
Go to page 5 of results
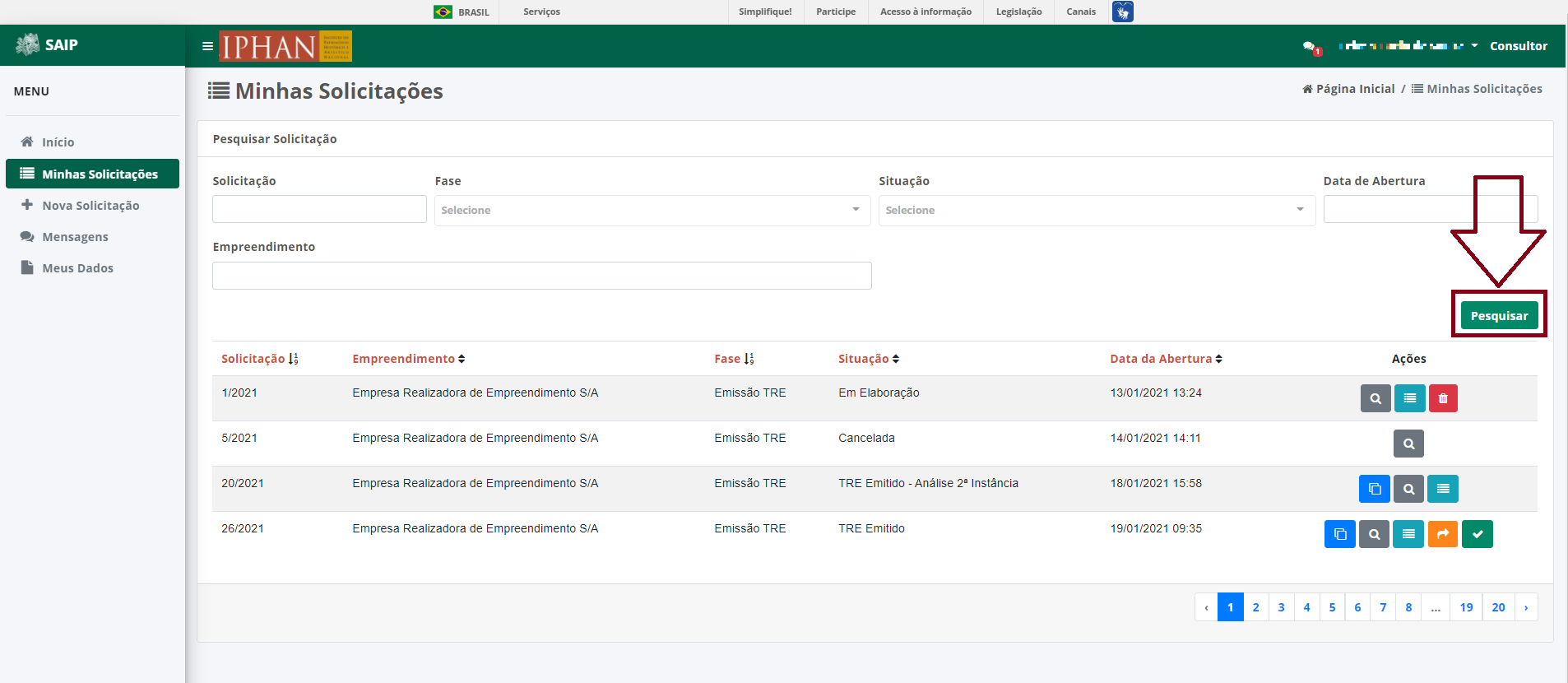(1332, 607)
